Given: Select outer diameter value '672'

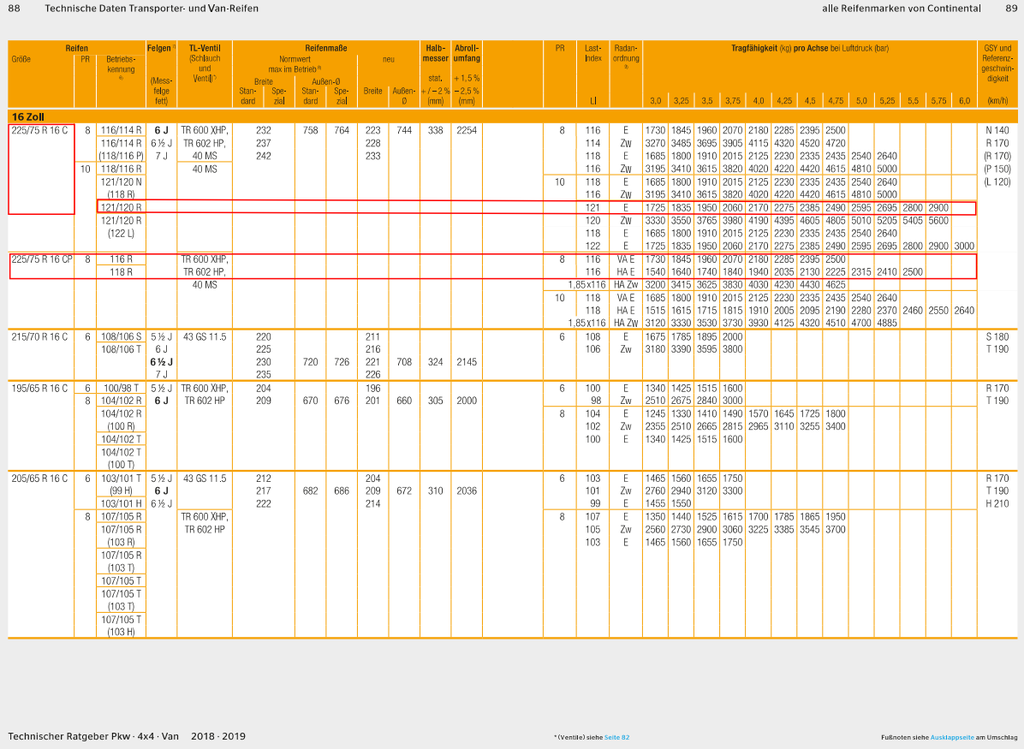Looking at the screenshot, I should 404,491.
